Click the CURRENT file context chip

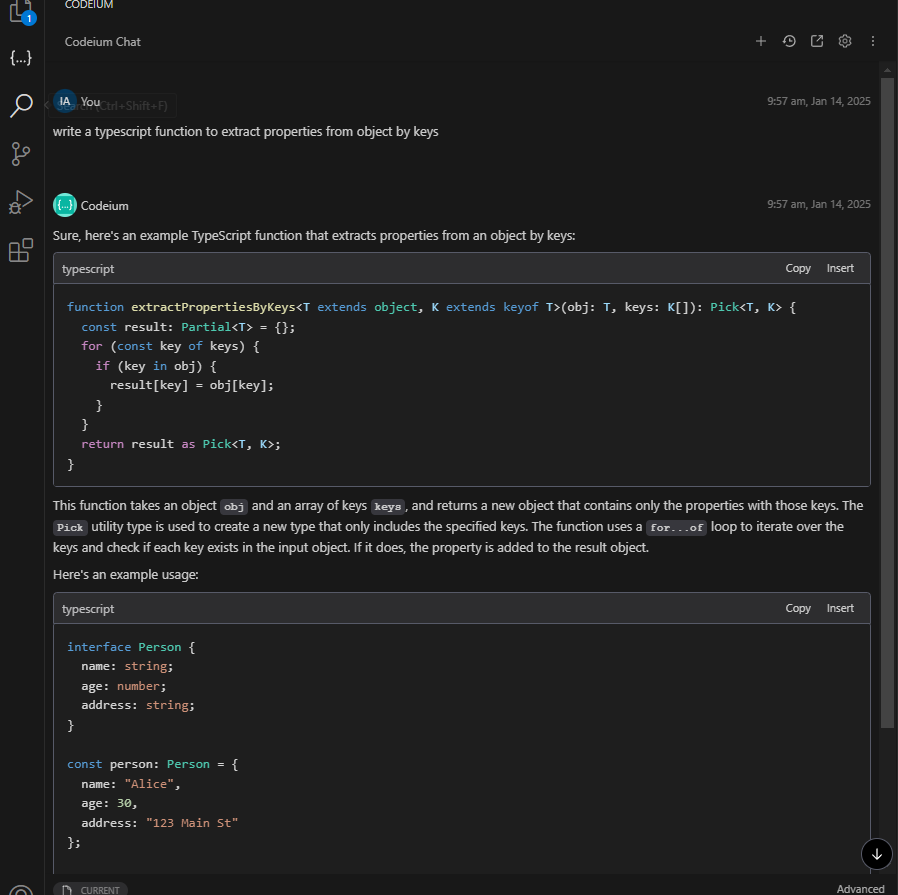click(92, 889)
